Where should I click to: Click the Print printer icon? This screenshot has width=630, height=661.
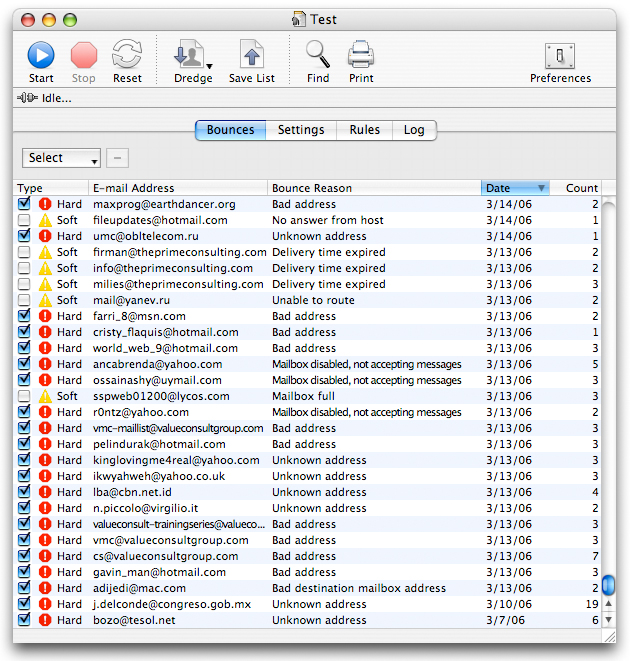(x=361, y=54)
